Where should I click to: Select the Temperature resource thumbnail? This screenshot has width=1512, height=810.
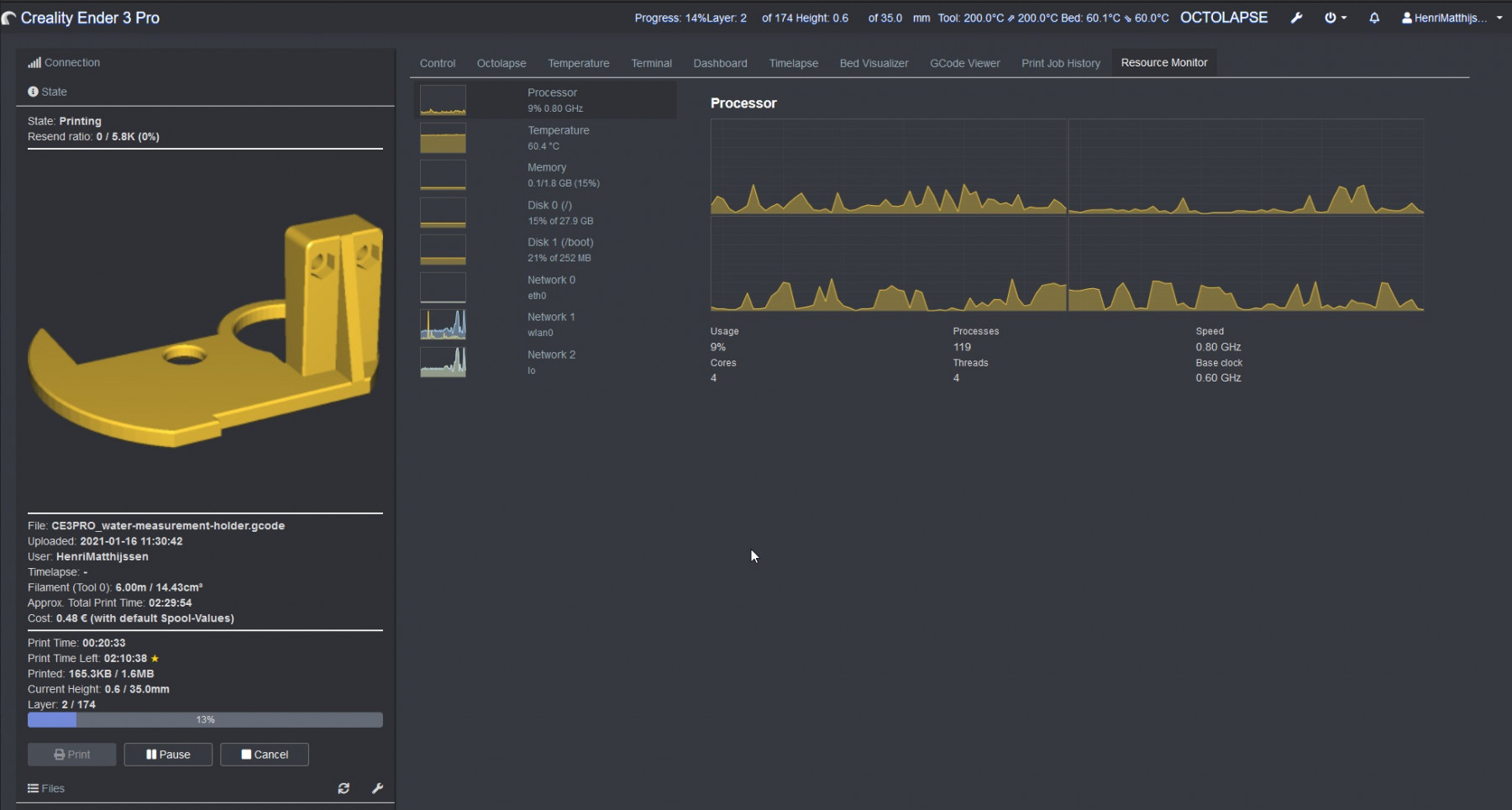444,138
